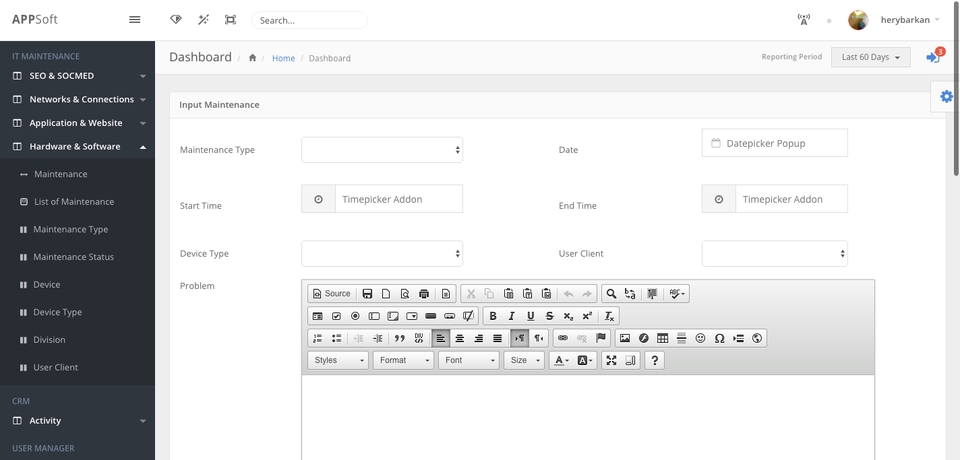This screenshot has width=960, height=460.
Task: Open the Device Type select box
Action: click(x=382, y=254)
